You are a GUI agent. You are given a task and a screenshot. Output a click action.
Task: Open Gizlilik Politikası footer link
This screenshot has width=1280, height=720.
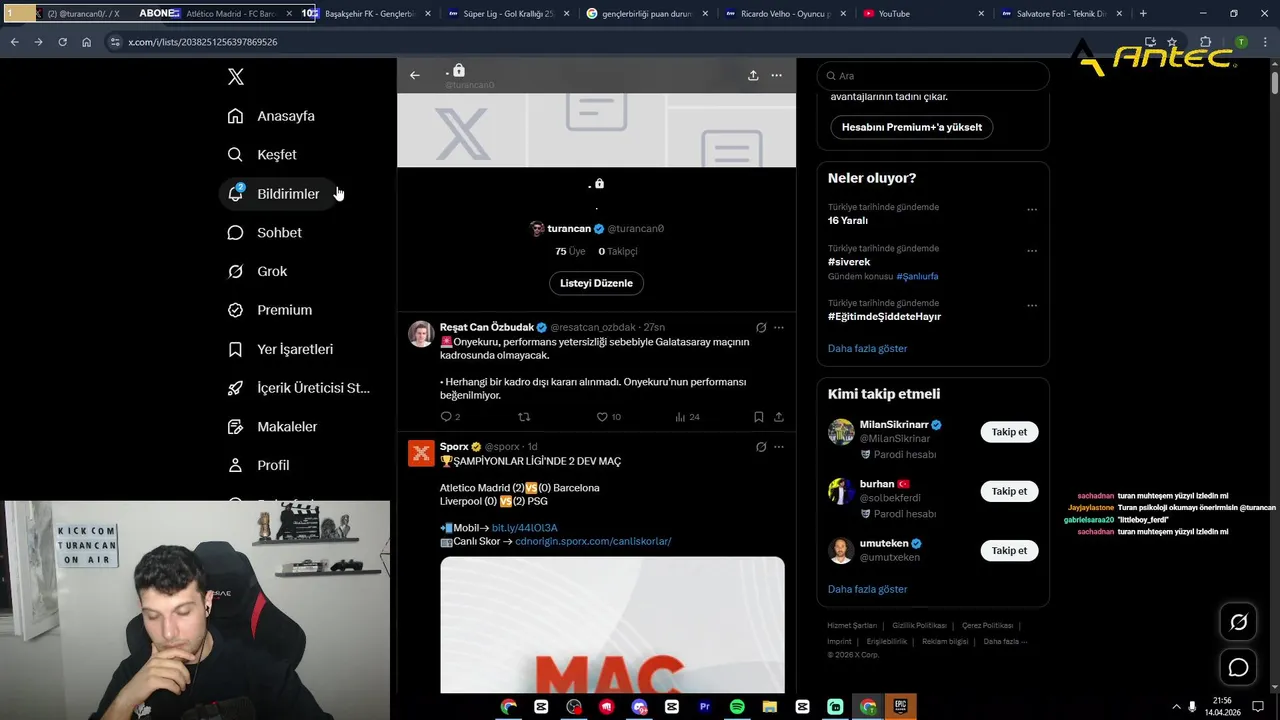tap(919, 626)
